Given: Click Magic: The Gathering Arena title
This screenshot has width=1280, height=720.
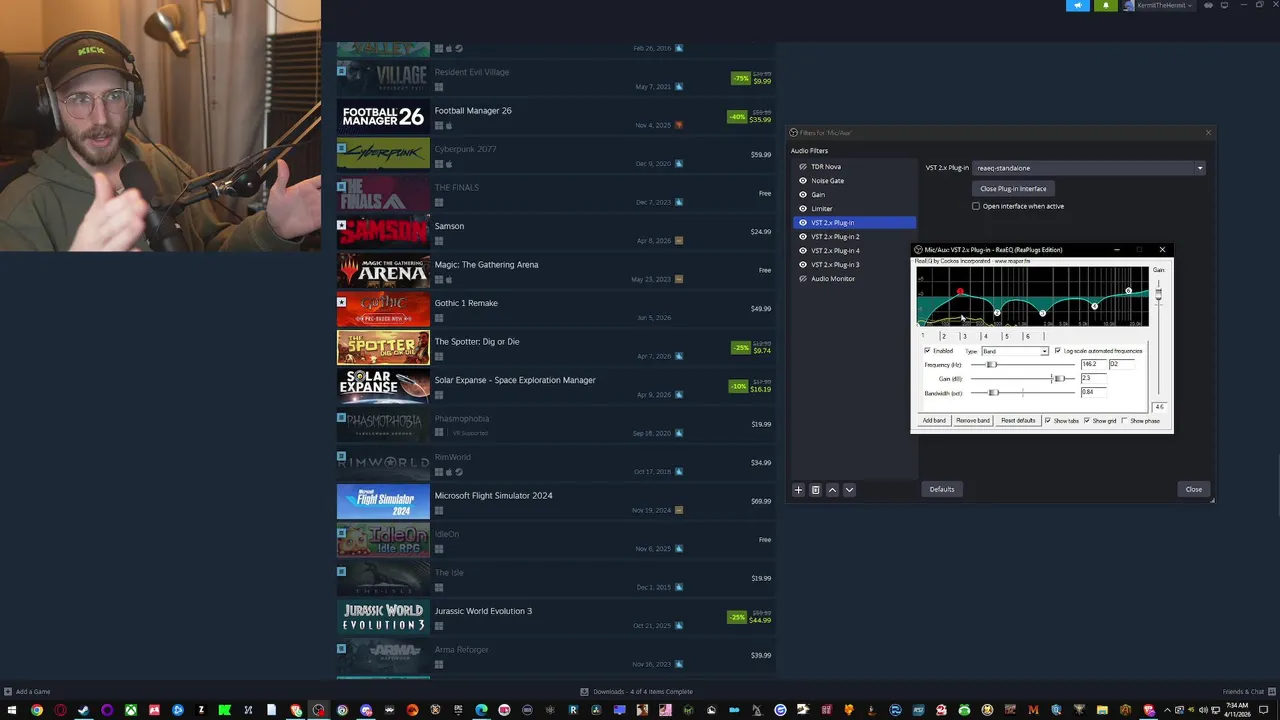Looking at the screenshot, I should click(486, 265).
